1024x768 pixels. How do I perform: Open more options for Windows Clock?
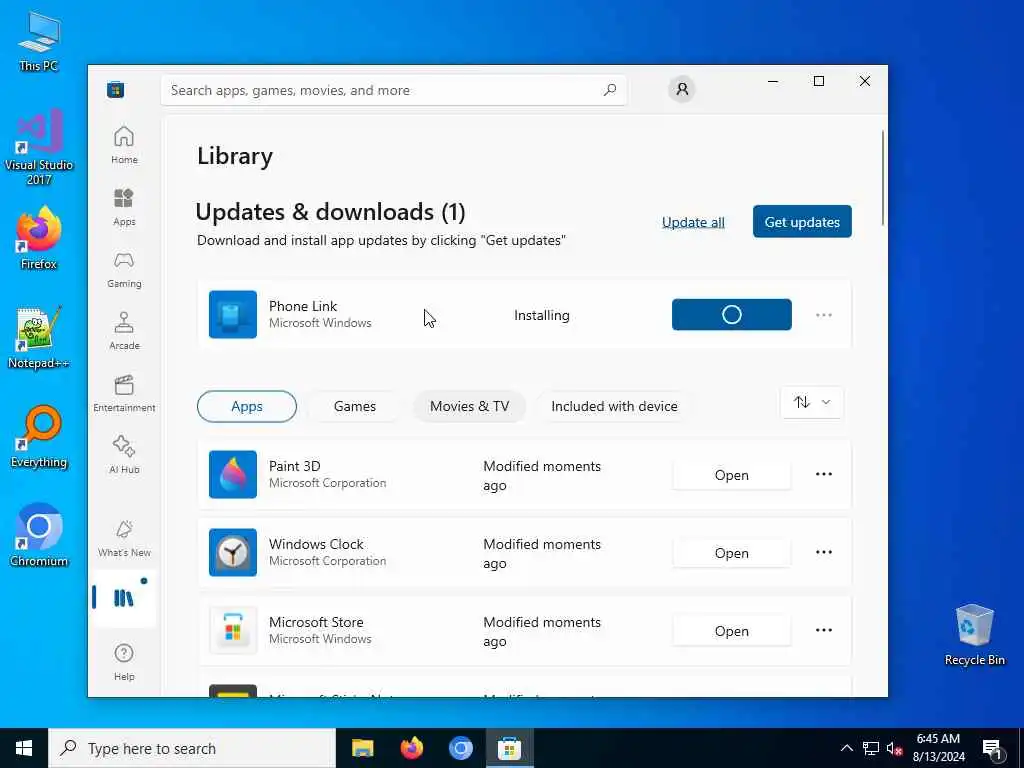[824, 552]
